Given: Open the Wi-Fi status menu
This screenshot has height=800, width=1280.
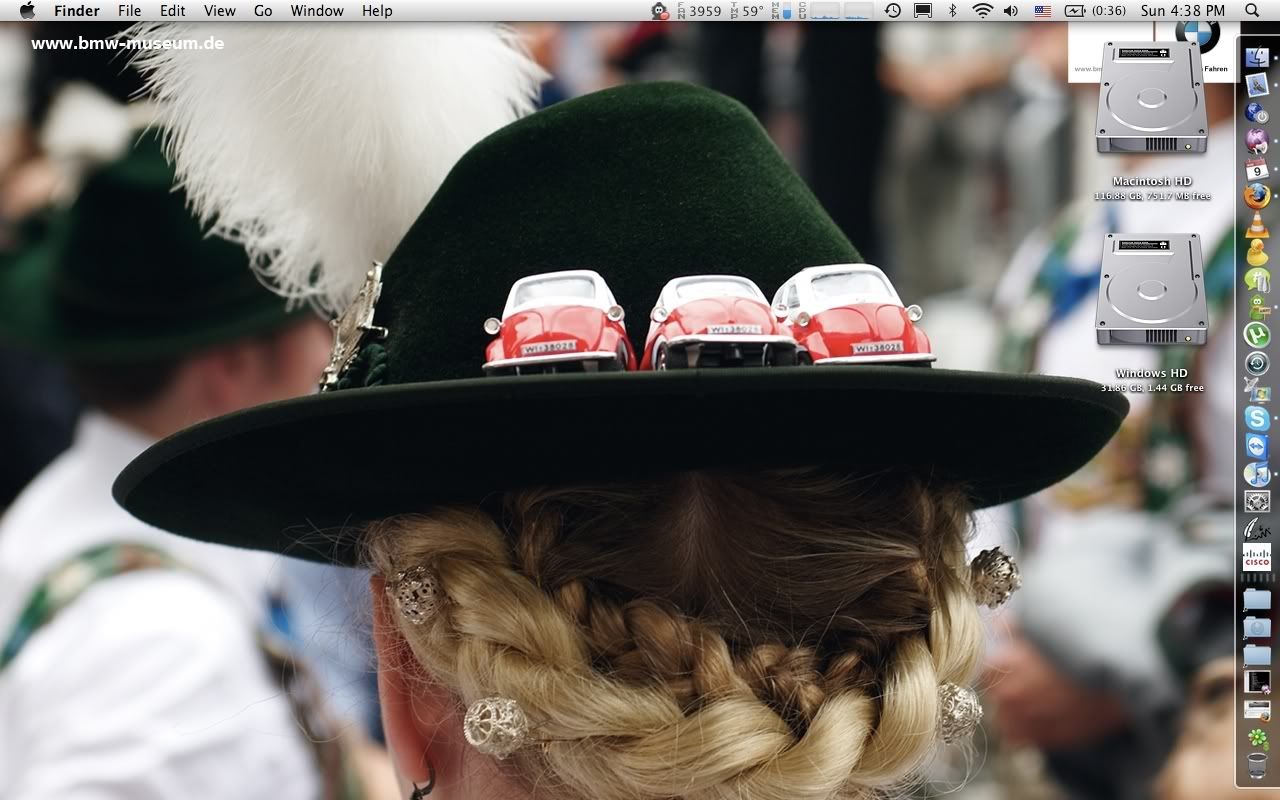Looking at the screenshot, I should [x=983, y=11].
